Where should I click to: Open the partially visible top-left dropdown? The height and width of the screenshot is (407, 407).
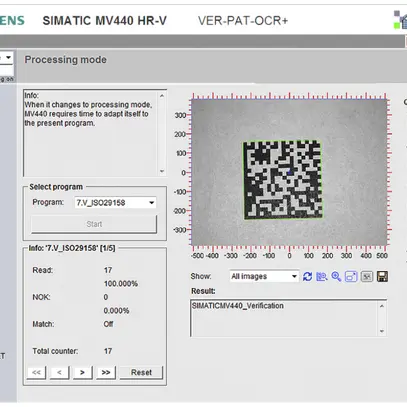[x=6, y=58]
